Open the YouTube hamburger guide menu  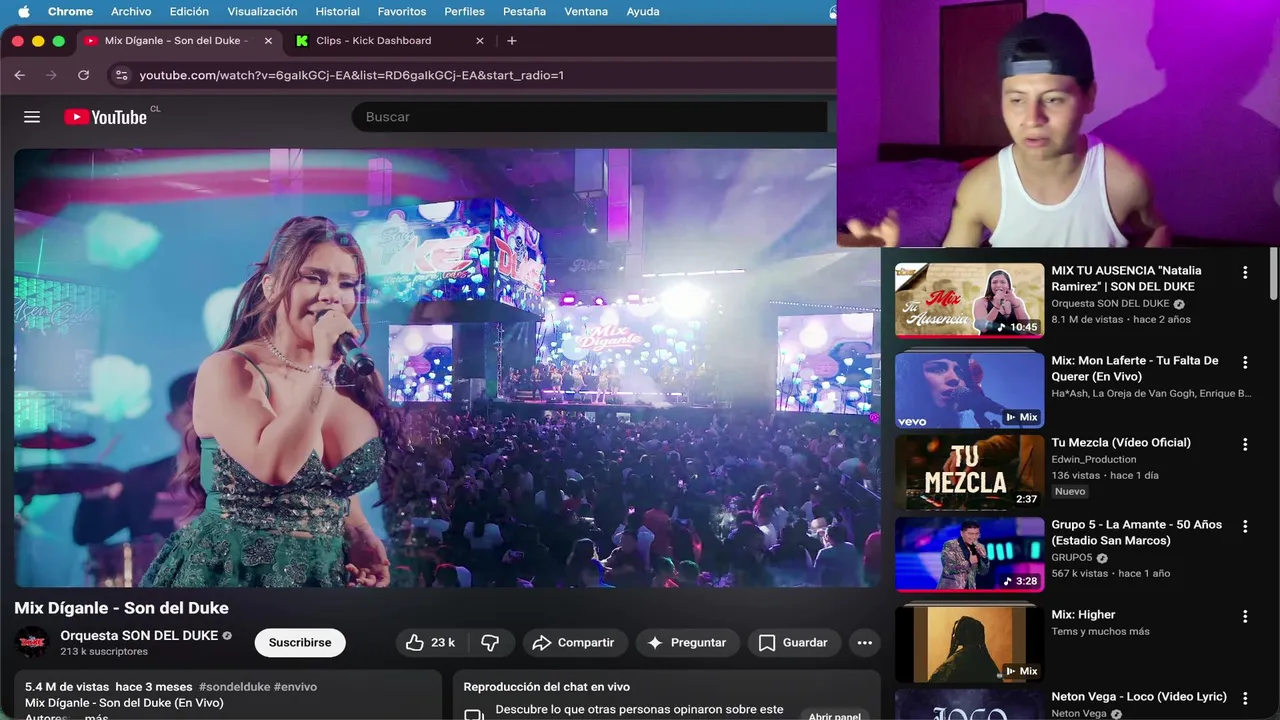[32, 117]
